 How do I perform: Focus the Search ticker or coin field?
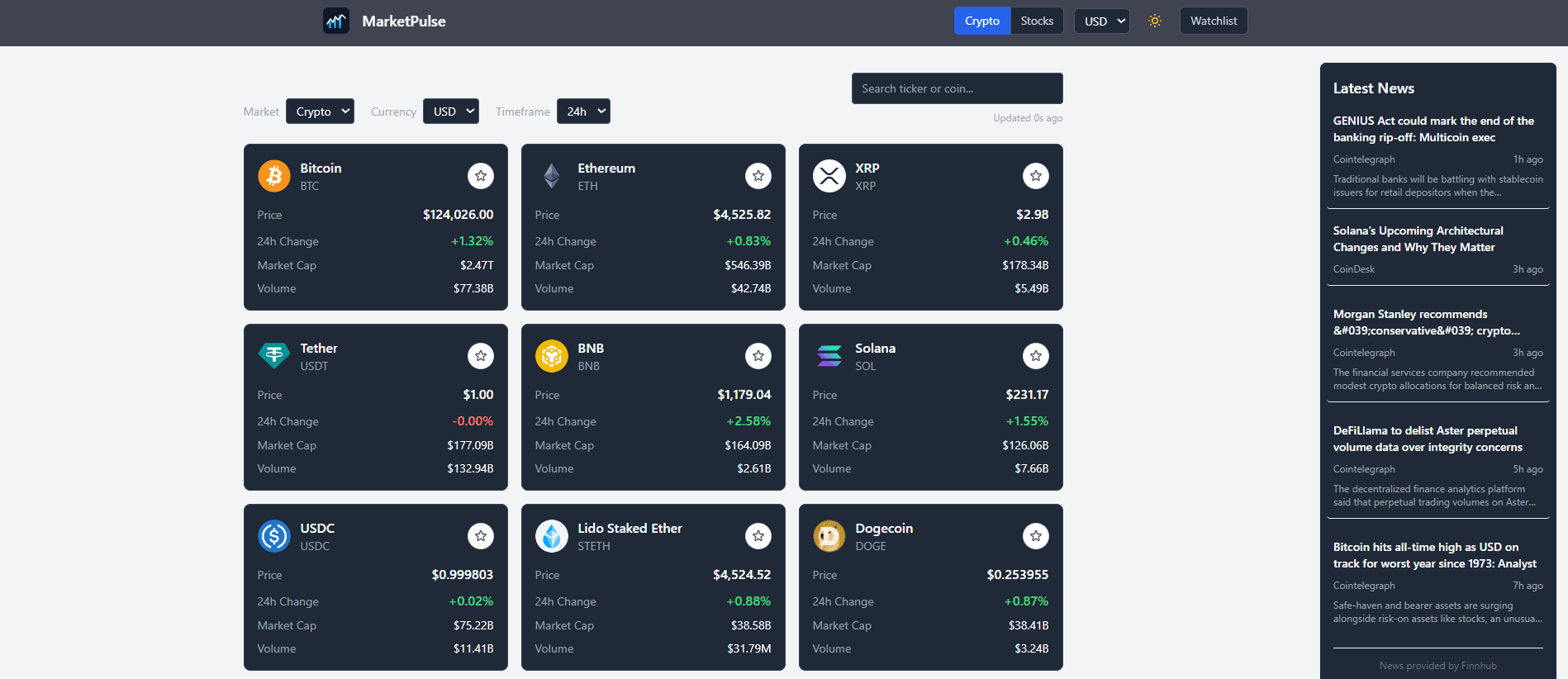(957, 88)
